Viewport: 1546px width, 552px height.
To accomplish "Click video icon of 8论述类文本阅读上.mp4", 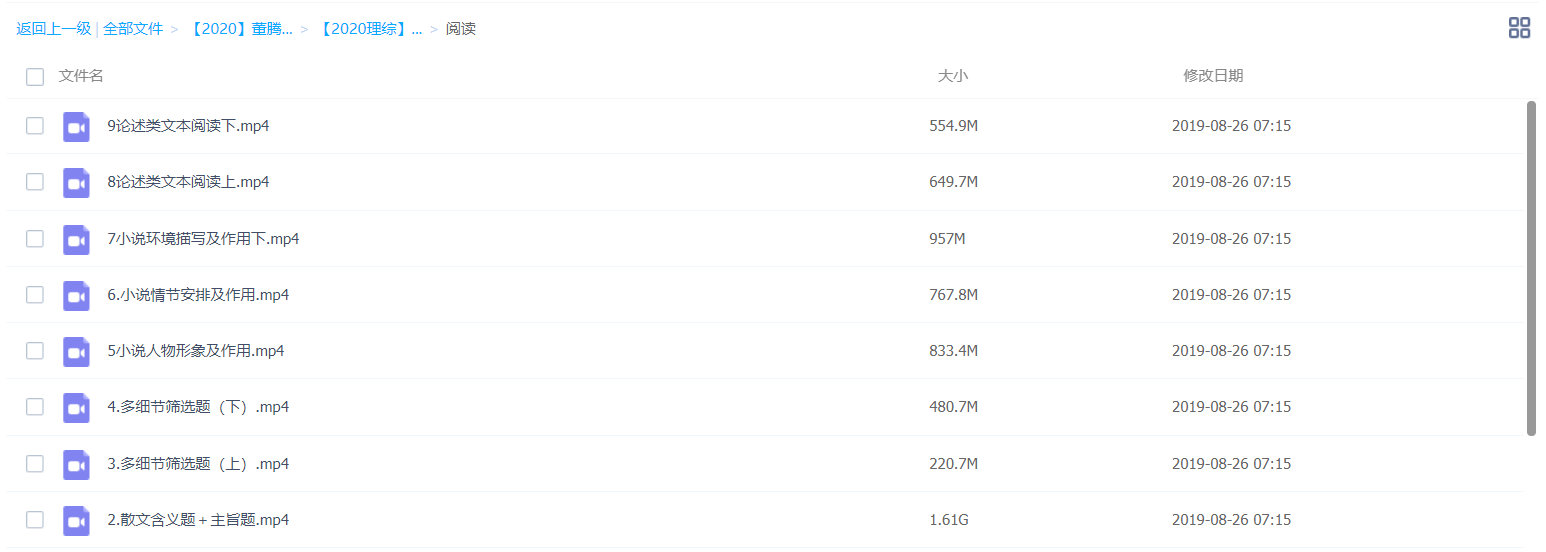I will [76, 182].
